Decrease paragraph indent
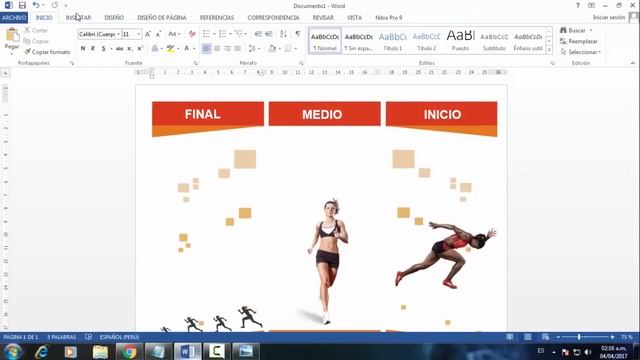640x360 pixels. point(258,34)
